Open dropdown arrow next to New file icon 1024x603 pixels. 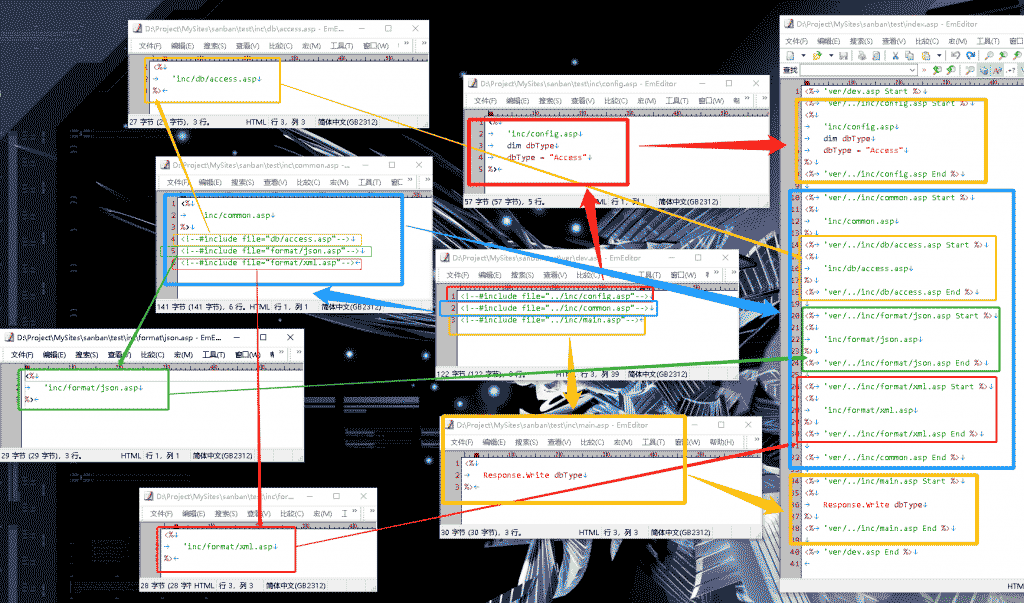803,56
